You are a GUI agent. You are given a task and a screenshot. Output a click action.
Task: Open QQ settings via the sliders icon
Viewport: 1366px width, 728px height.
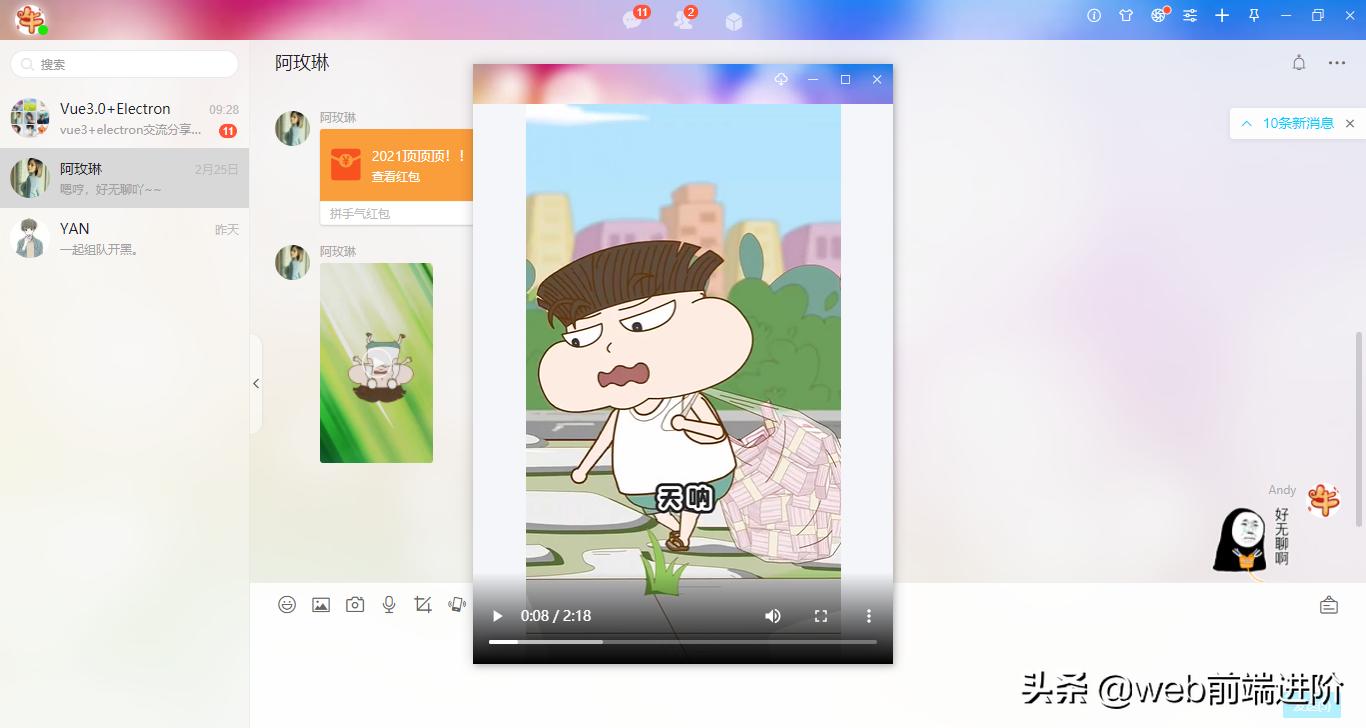click(x=1190, y=15)
